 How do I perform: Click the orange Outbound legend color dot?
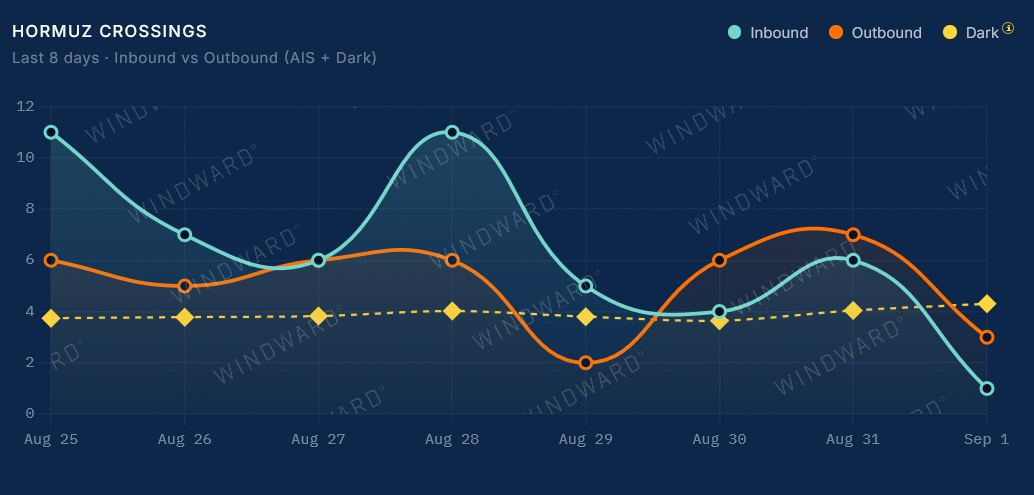coord(837,32)
